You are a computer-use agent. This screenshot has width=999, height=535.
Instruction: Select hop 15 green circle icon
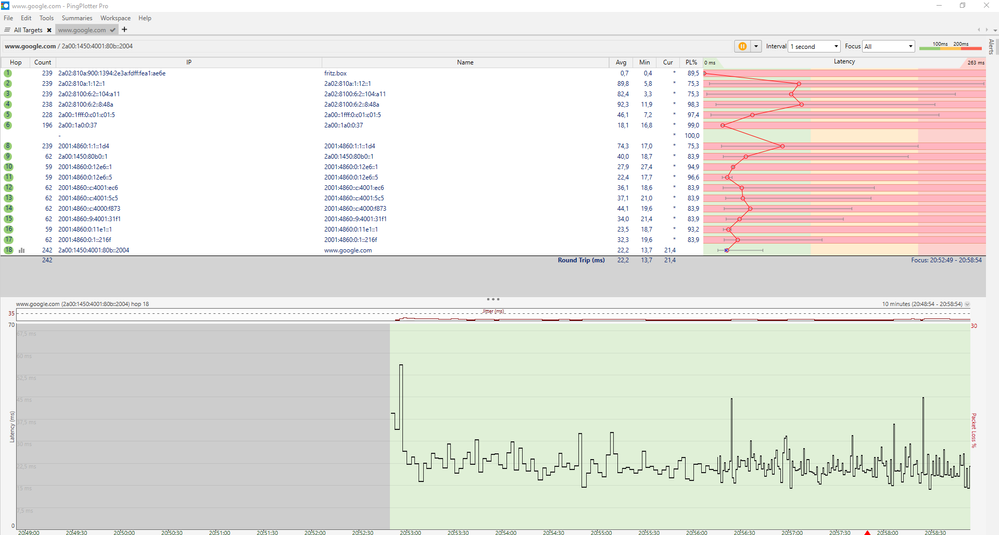pyautogui.click(x=8, y=219)
